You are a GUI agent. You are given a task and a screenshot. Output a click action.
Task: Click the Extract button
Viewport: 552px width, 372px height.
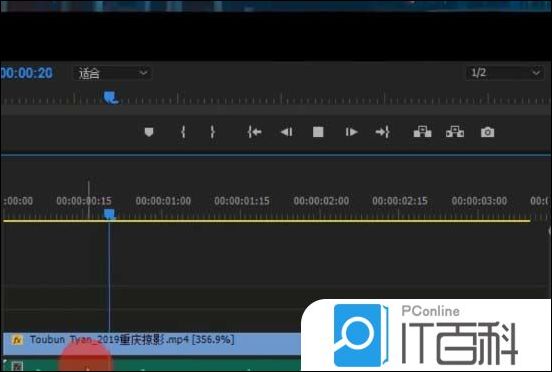[x=455, y=132]
